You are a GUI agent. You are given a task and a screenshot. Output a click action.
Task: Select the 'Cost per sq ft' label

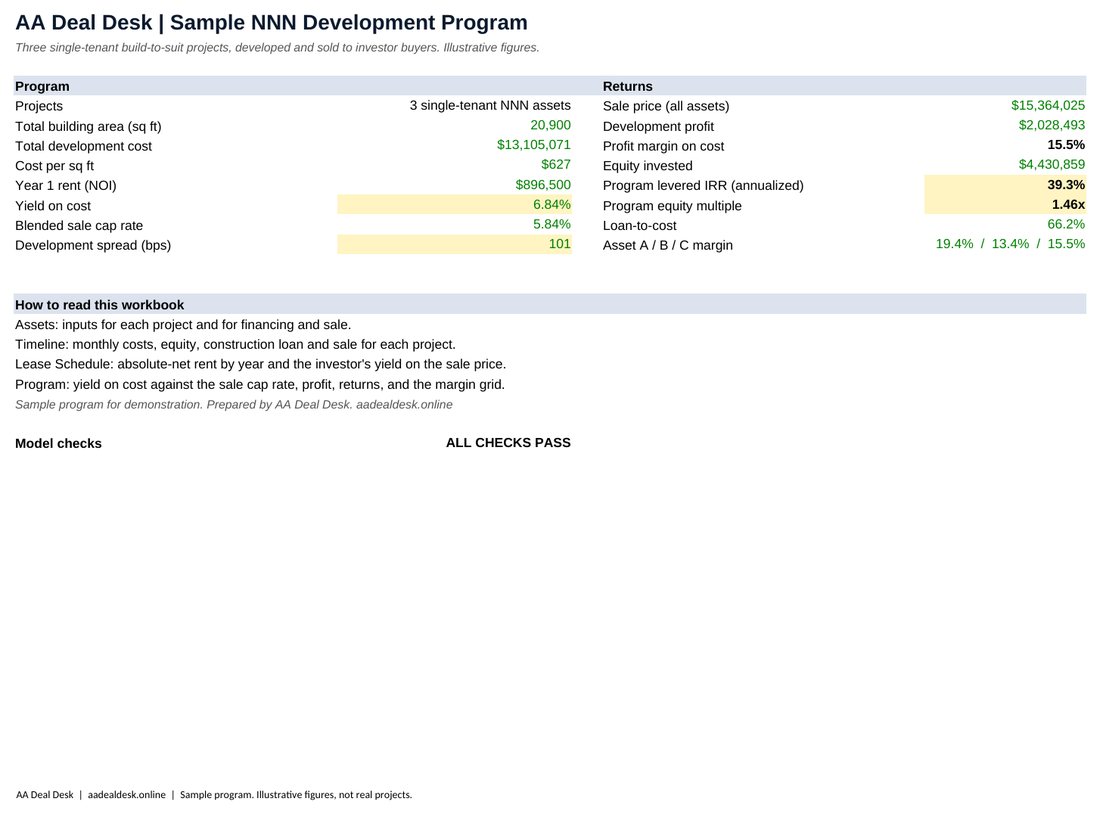[x=54, y=166]
